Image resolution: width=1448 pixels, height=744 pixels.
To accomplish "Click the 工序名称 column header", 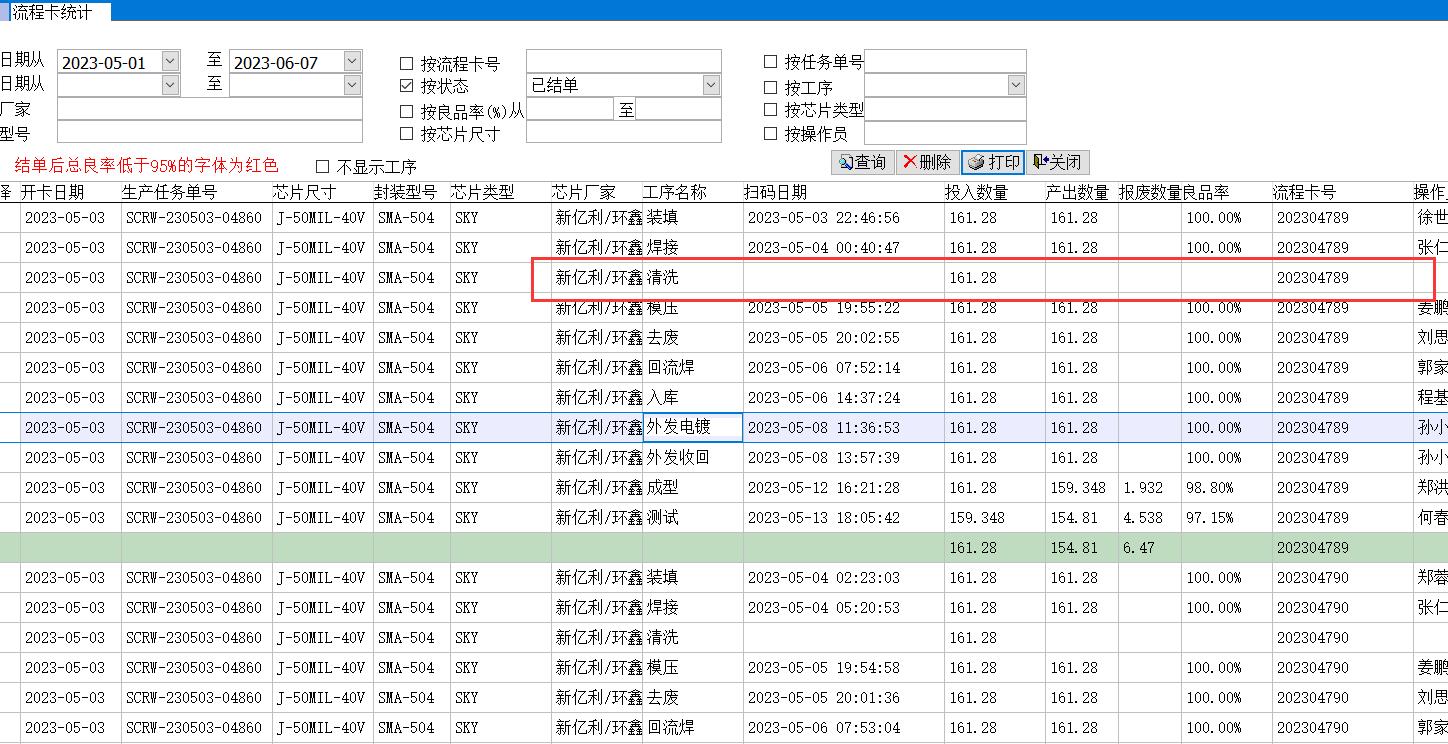I will coord(675,192).
